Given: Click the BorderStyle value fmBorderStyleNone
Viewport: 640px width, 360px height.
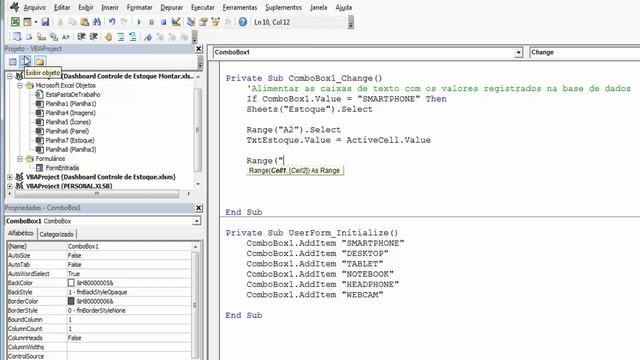Looking at the screenshot, I should coord(129,310).
